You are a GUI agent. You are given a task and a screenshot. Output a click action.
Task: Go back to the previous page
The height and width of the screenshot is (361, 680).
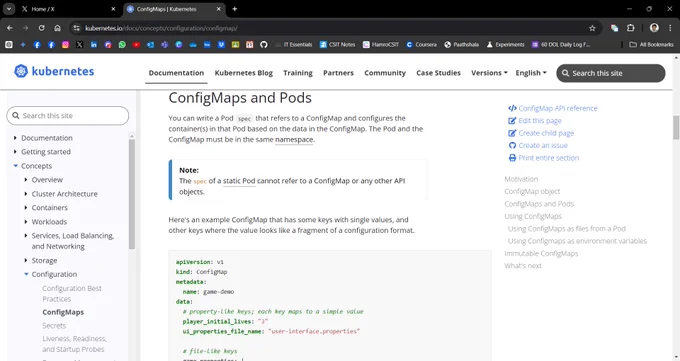click(10, 28)
